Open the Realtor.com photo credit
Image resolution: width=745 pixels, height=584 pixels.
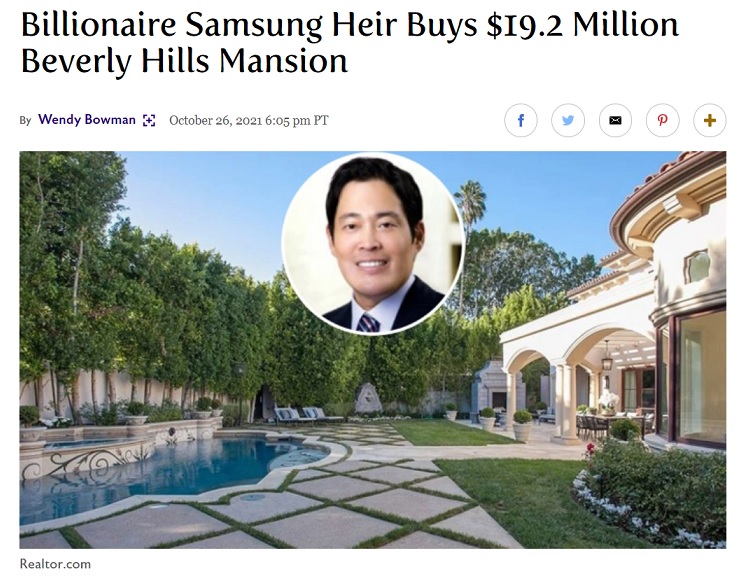coord(55,564)
